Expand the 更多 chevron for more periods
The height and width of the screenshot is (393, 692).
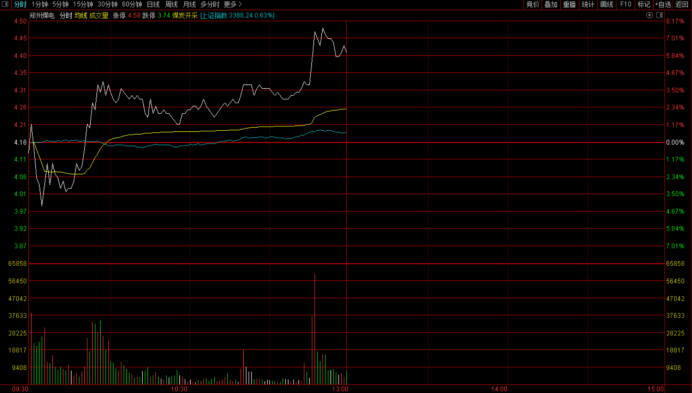coord(240,4)
